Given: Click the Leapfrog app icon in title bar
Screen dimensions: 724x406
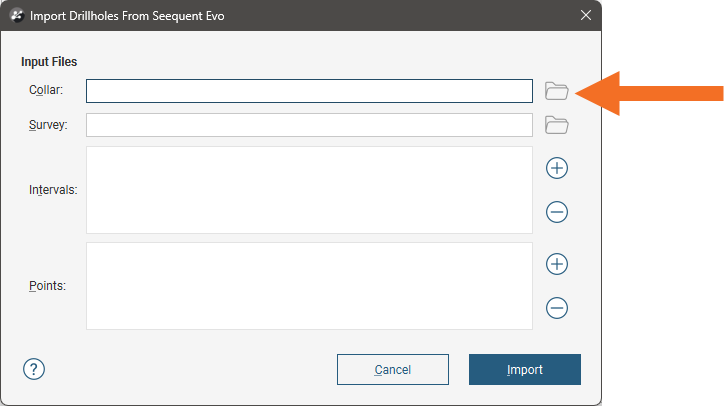Looking at the screenshot, I should pos(16,15).
